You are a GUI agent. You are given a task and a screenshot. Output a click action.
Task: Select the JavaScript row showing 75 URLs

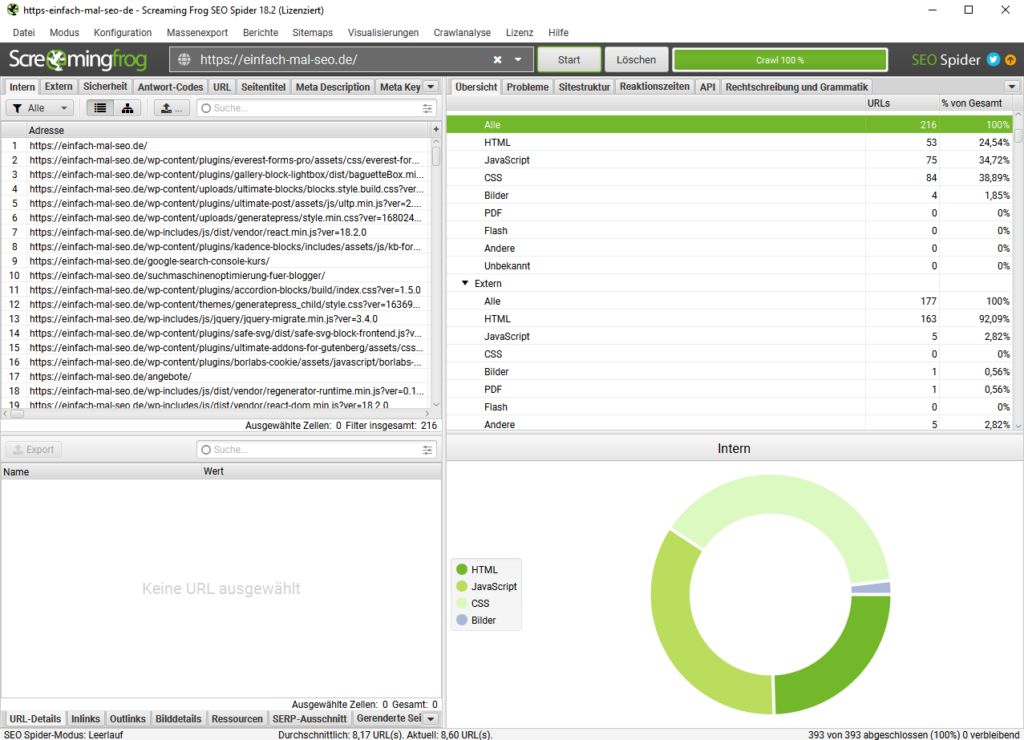(x=730, y=160)
